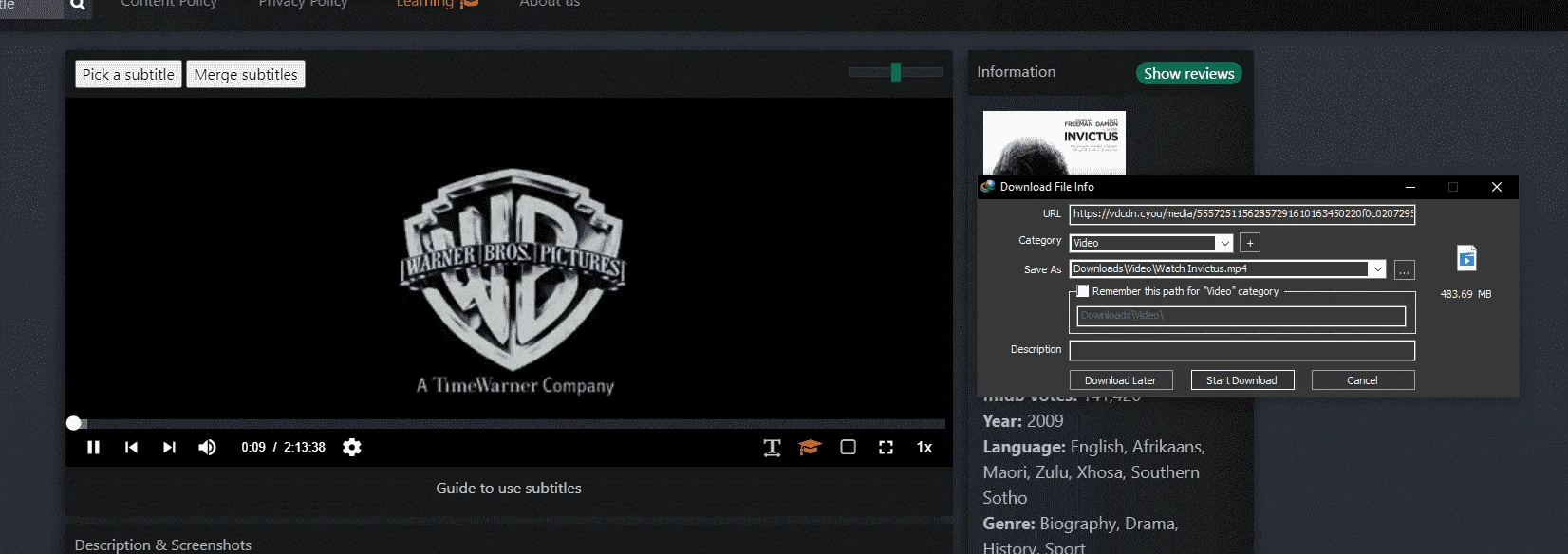The image size is (1568, 554).
Task: Click the Description & Screenshots heading
Action: tap(163, 545)
